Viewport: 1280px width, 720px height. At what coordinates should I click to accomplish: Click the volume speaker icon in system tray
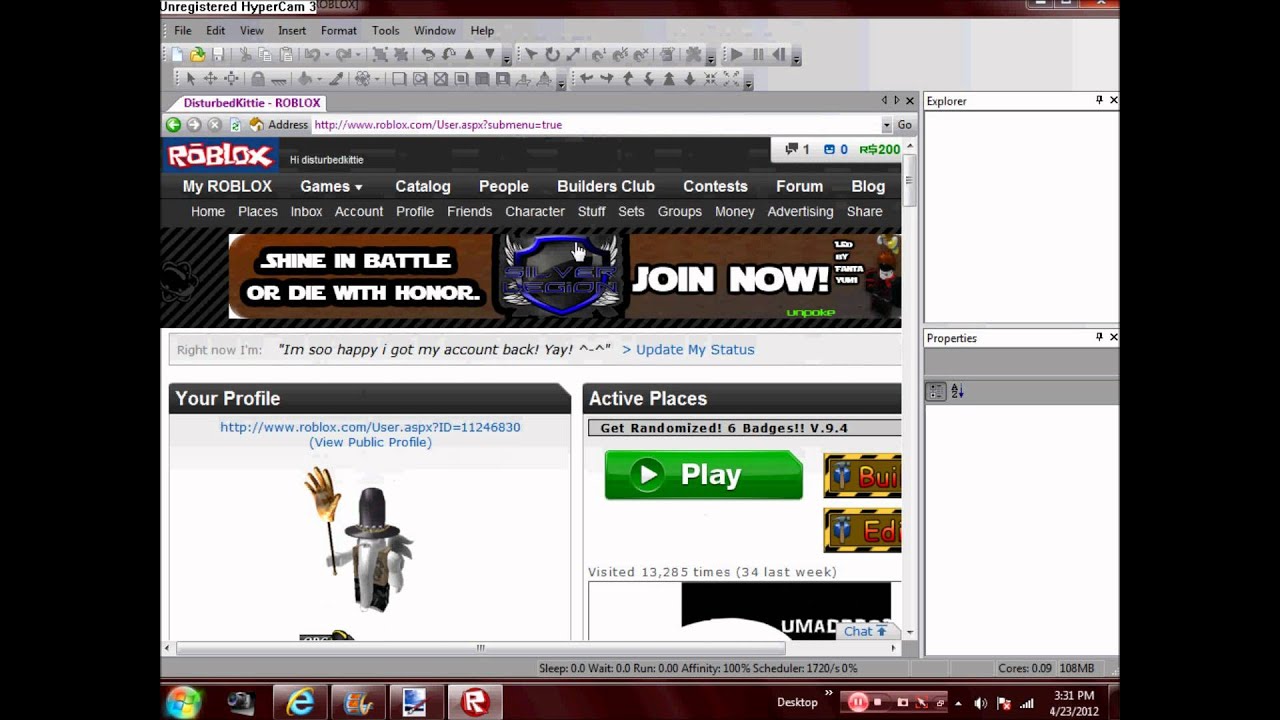point(980,703)
